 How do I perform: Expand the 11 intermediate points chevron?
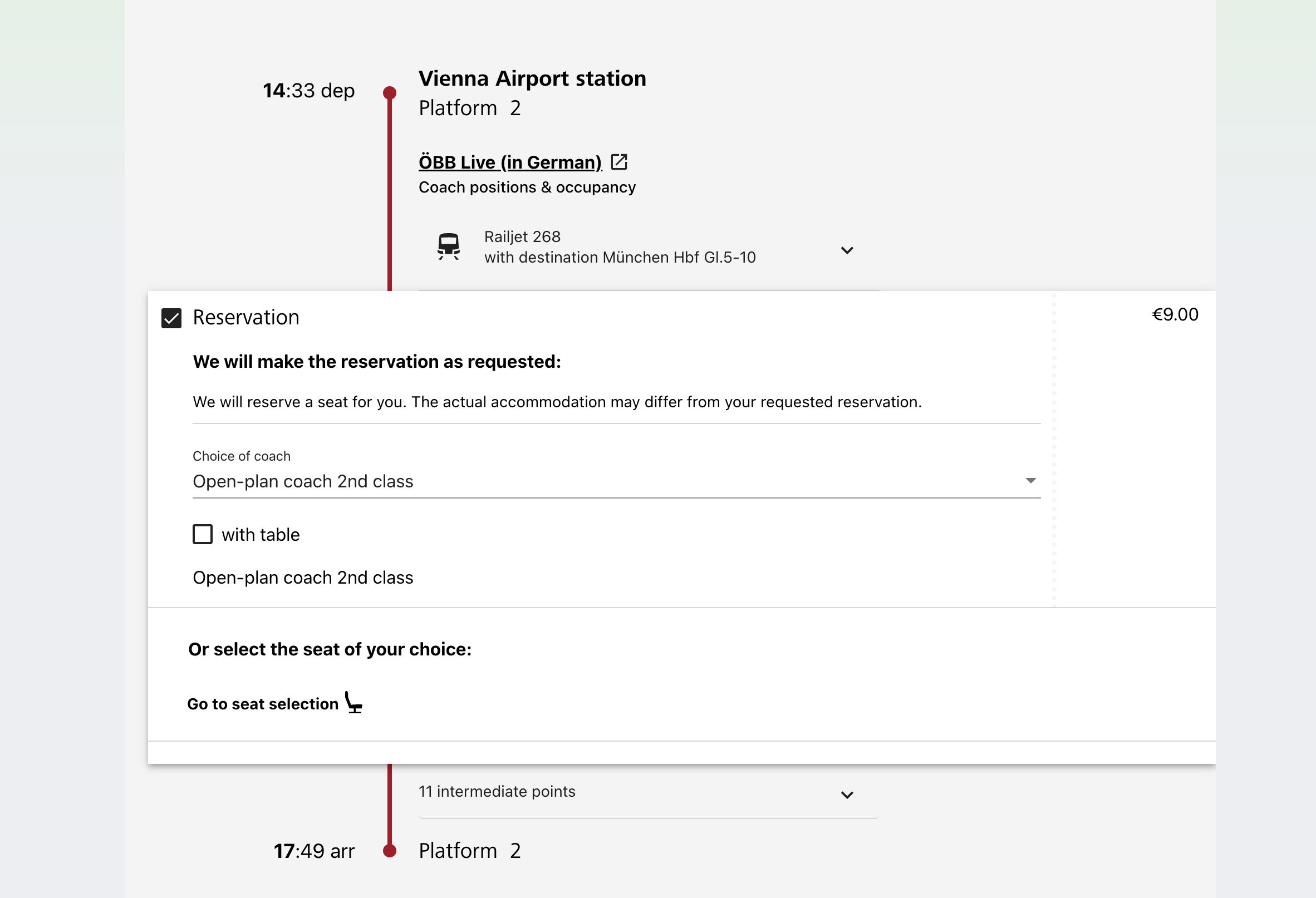[847, 795]
